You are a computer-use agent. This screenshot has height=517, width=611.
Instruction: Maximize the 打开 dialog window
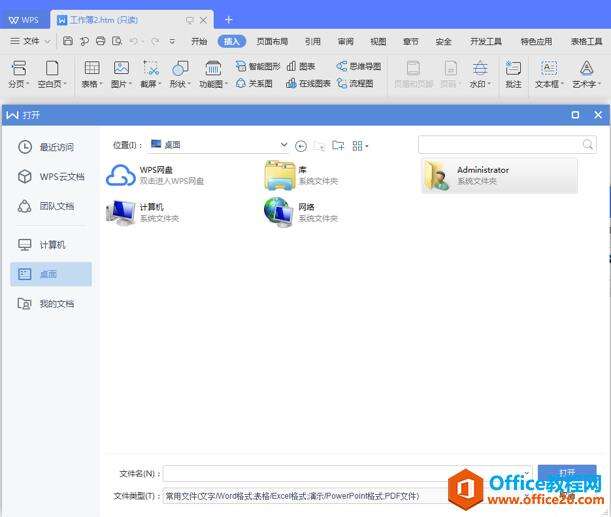(575, 115)
